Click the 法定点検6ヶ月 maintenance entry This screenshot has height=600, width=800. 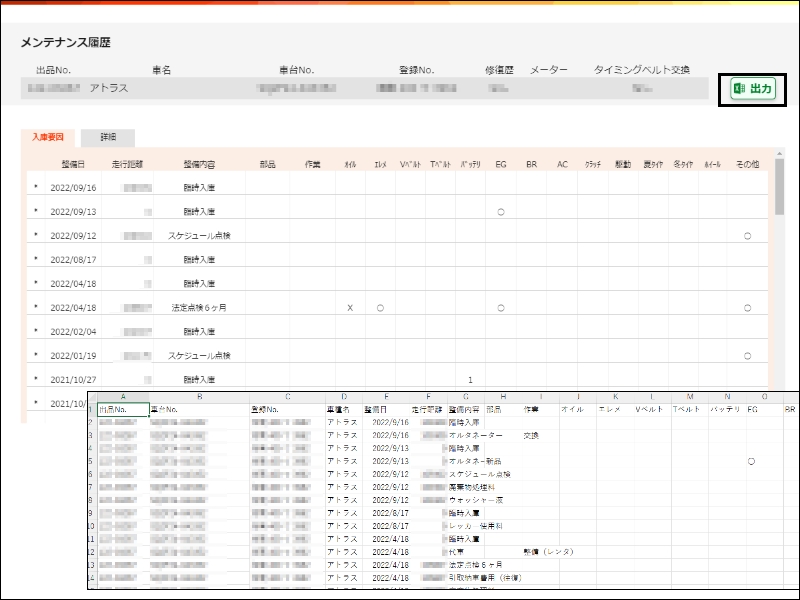point(199,308)
